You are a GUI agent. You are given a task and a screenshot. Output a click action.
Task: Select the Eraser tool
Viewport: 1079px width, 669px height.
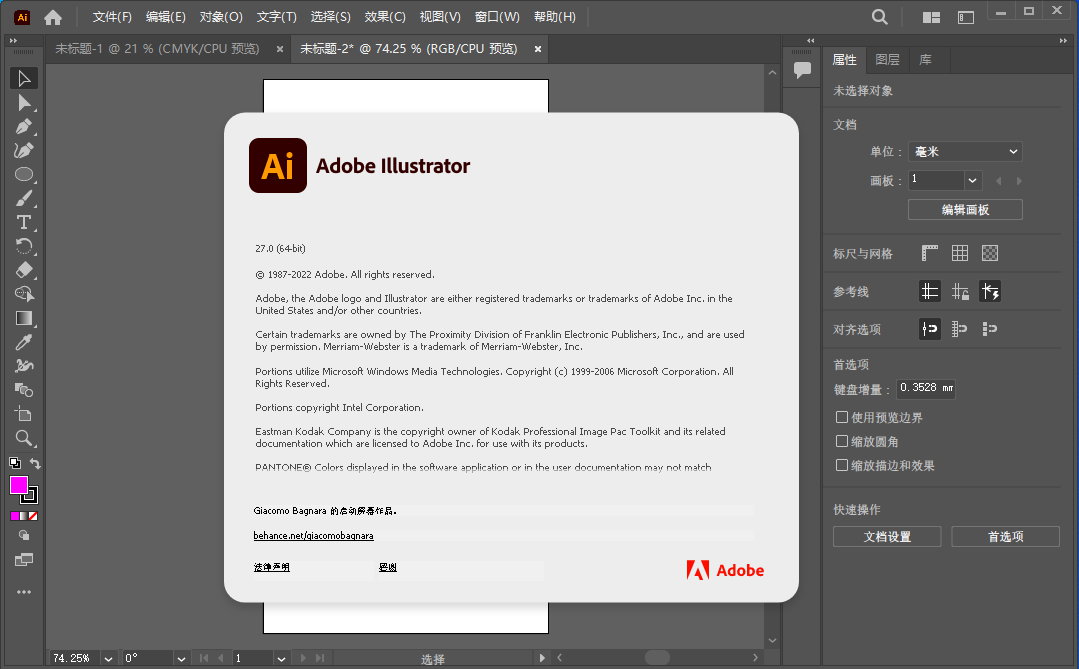(x=24, y=270)
